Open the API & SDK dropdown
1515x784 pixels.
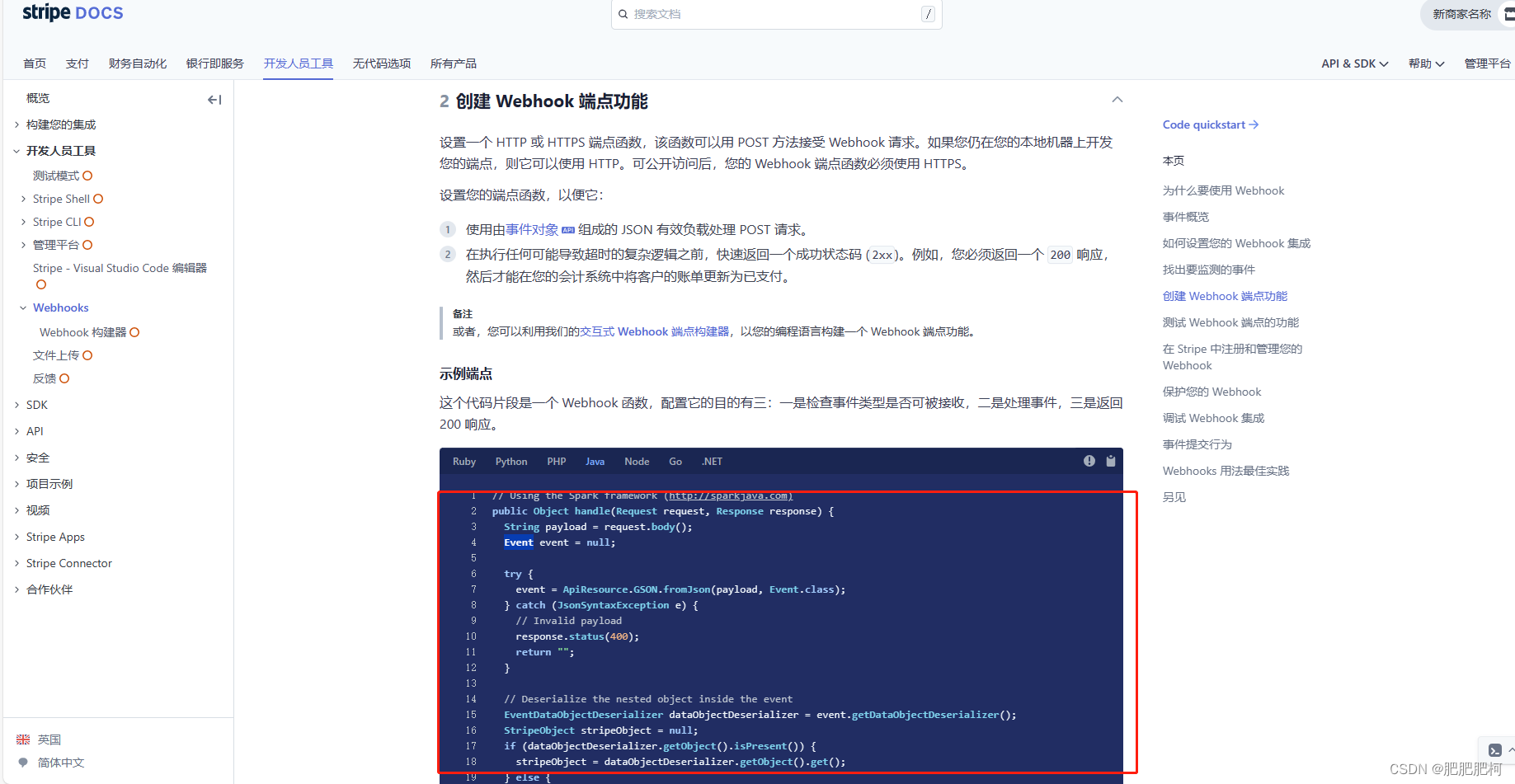(1353, 63)
